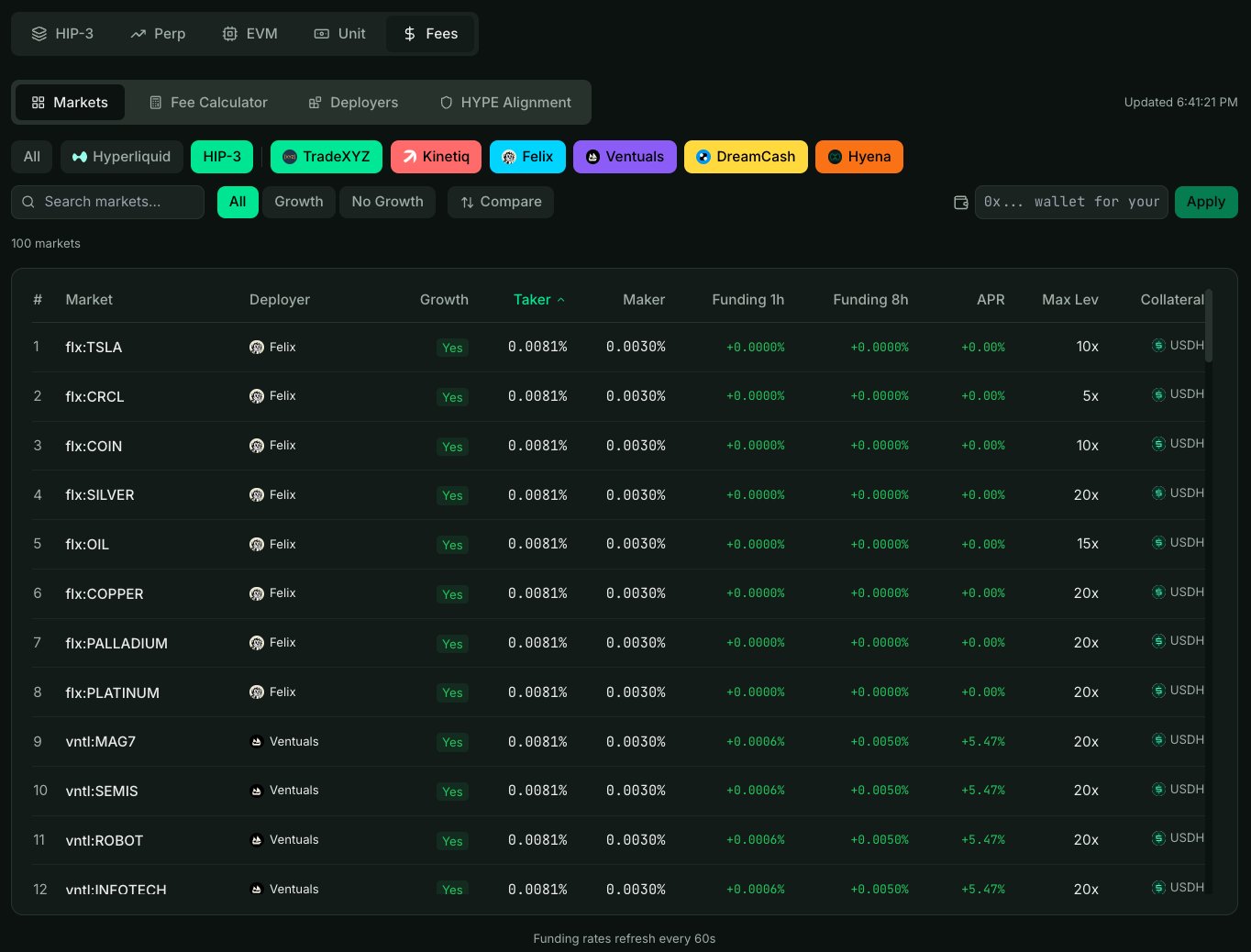This screenshot has height=952, width=1251.
Task: Filter markets by DreamCash deployer
Action: [745, 157]
